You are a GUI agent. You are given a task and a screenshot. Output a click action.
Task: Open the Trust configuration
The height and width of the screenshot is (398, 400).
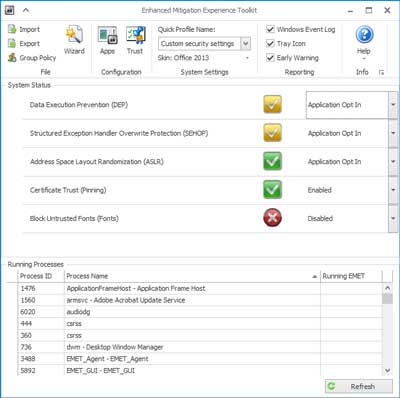click(x=135, y=40)
